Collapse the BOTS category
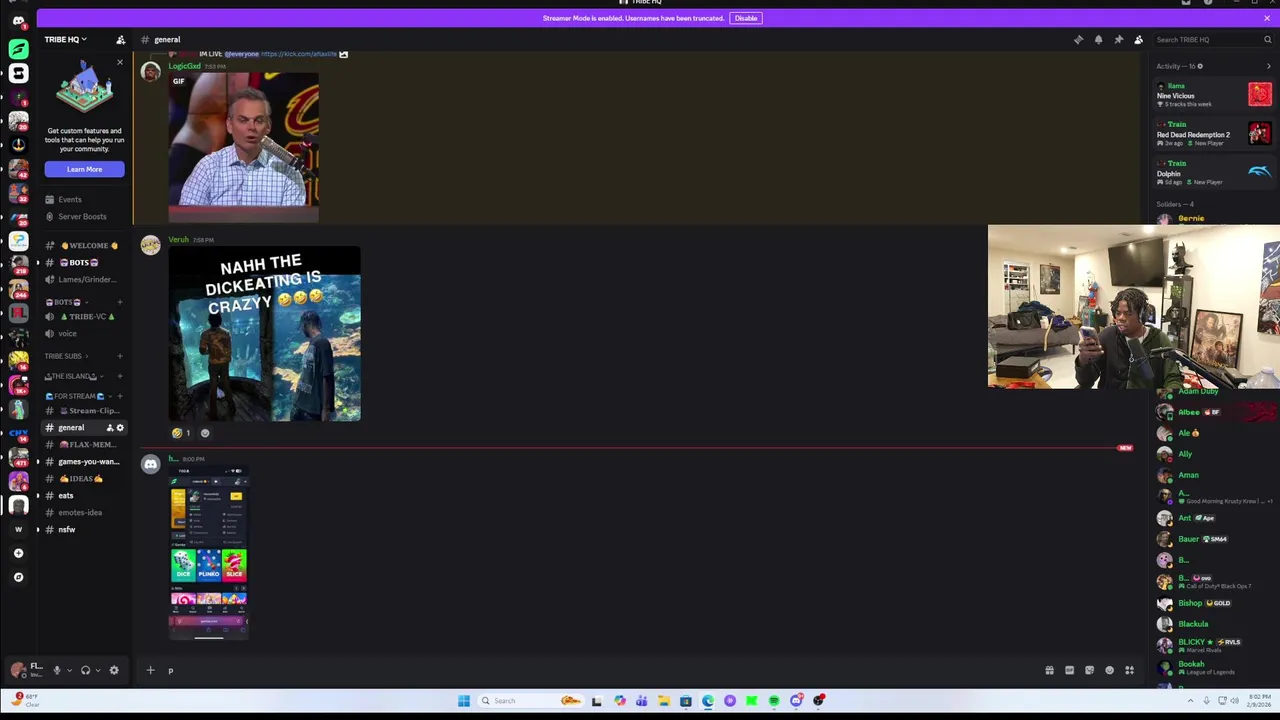1280x720 pixels. click(x=66, y=302)
